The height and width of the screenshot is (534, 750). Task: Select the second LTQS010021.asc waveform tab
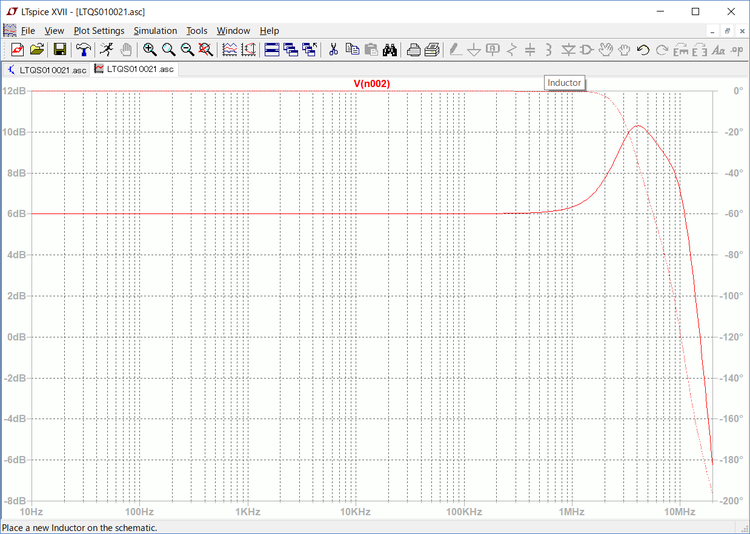tap(134, 70)
